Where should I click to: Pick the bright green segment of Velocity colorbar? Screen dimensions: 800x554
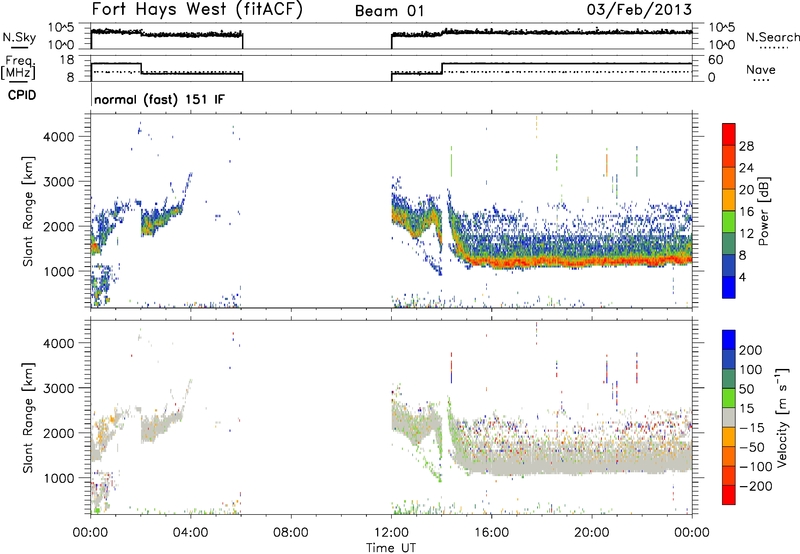click(729, 398)
